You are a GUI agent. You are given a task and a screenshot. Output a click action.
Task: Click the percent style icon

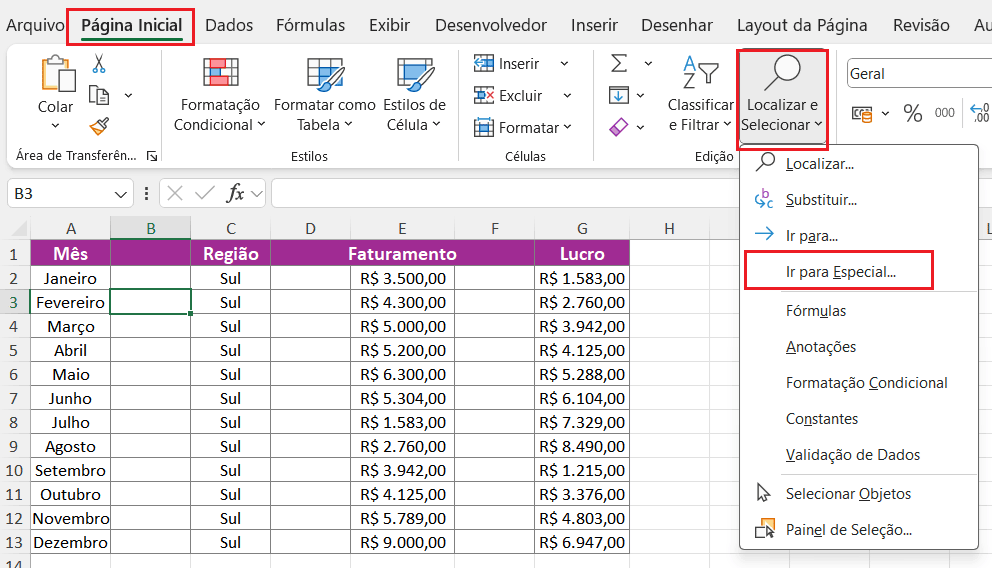point(912,114)
